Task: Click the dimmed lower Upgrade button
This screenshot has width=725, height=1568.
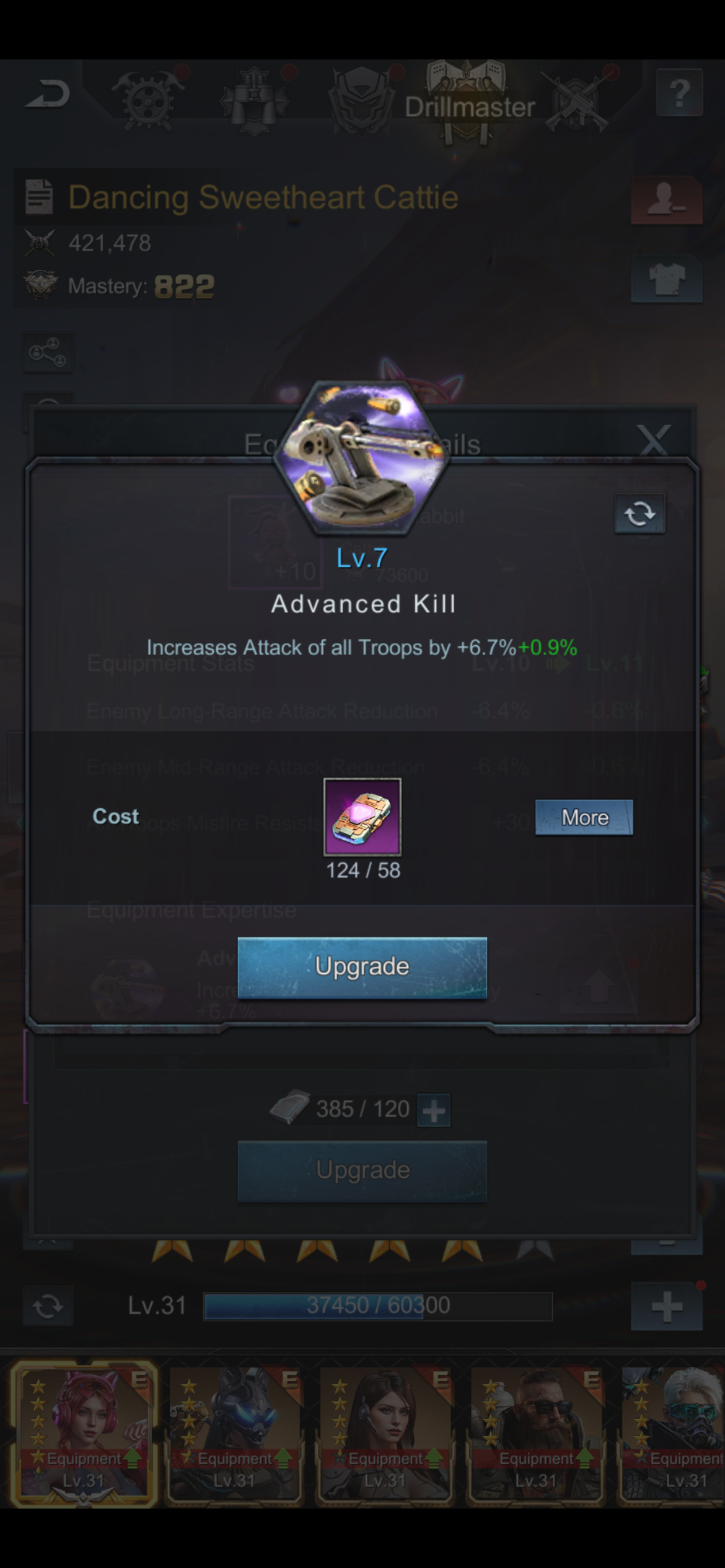Action: [x=362, y=1170]
